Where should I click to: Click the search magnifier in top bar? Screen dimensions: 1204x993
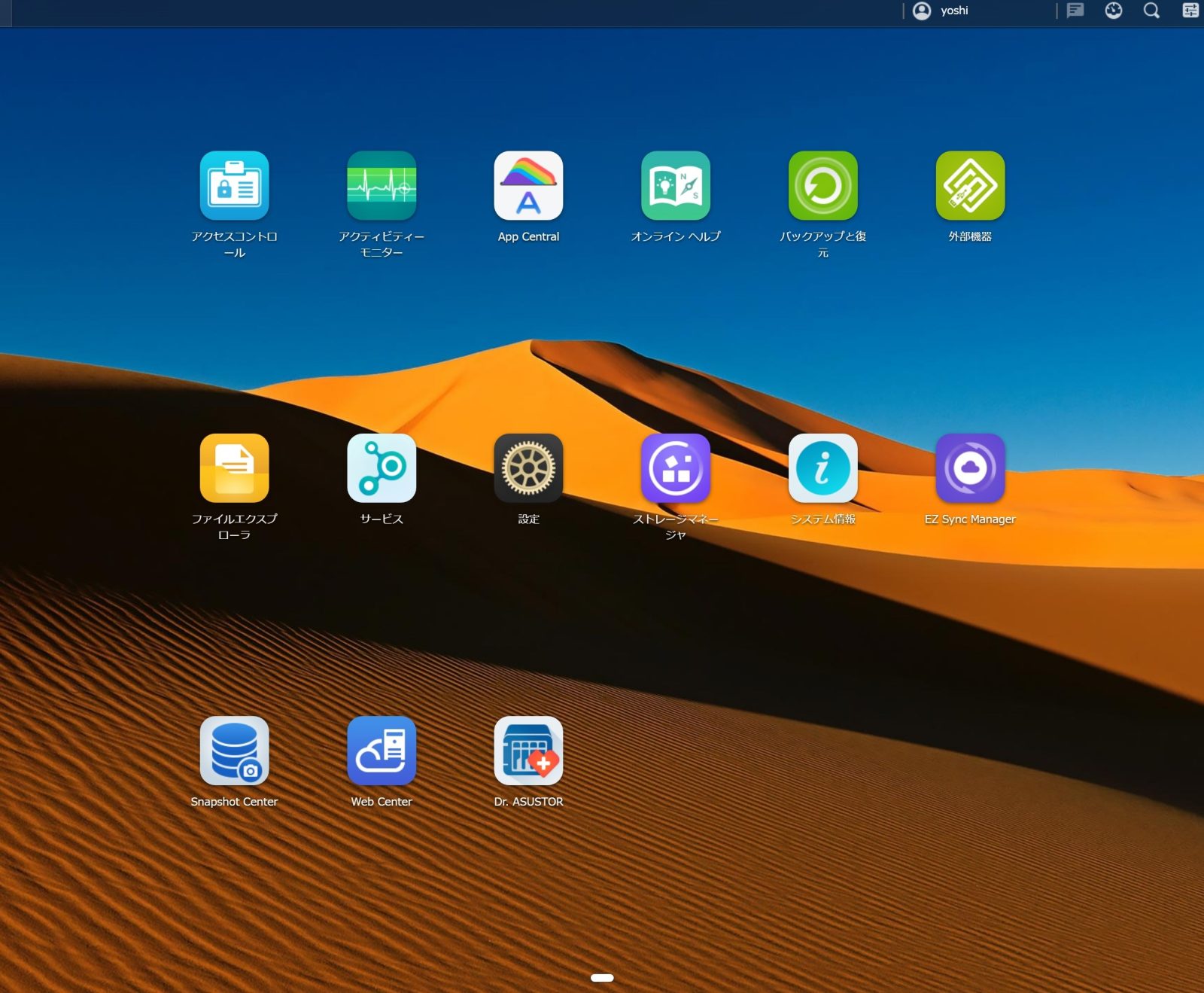[x=1151, y=11]
